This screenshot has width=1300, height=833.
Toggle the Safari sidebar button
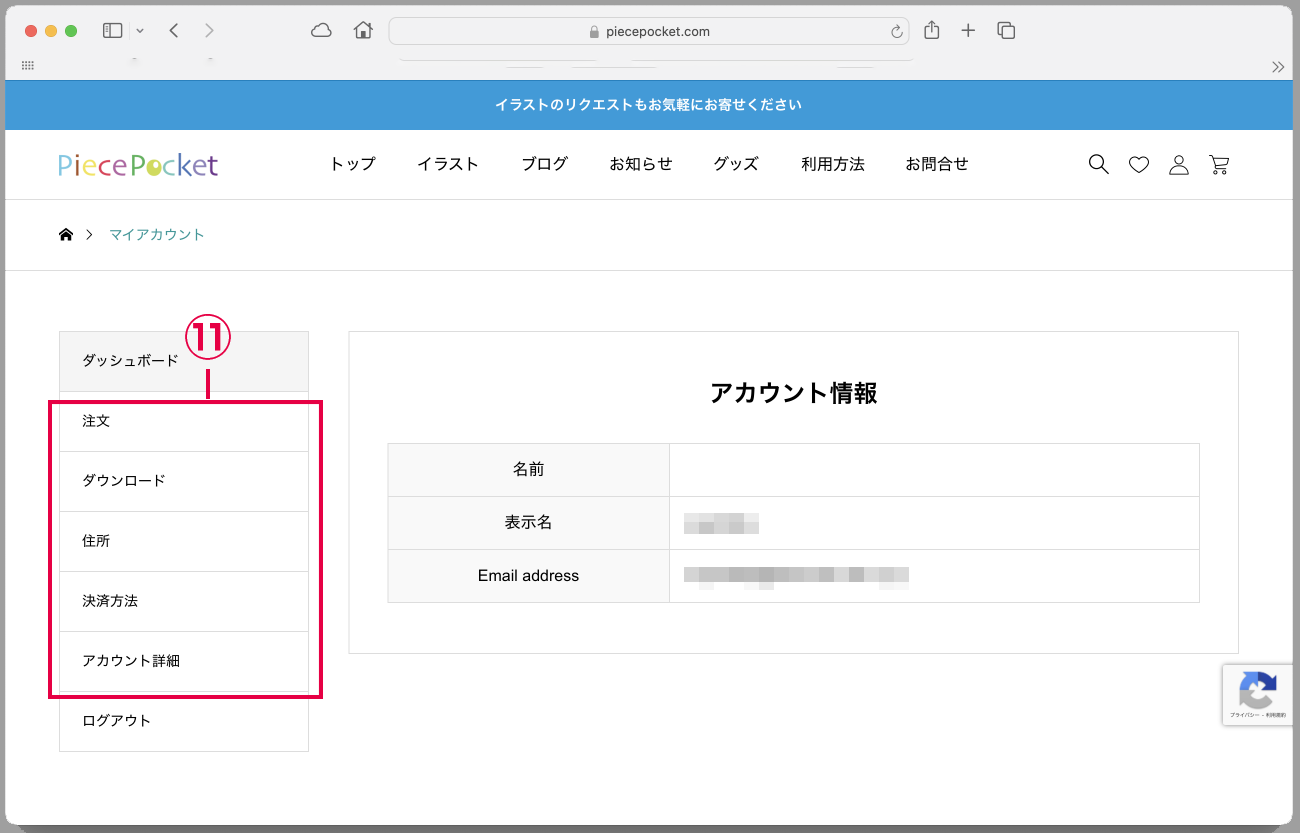coord(112,31)
